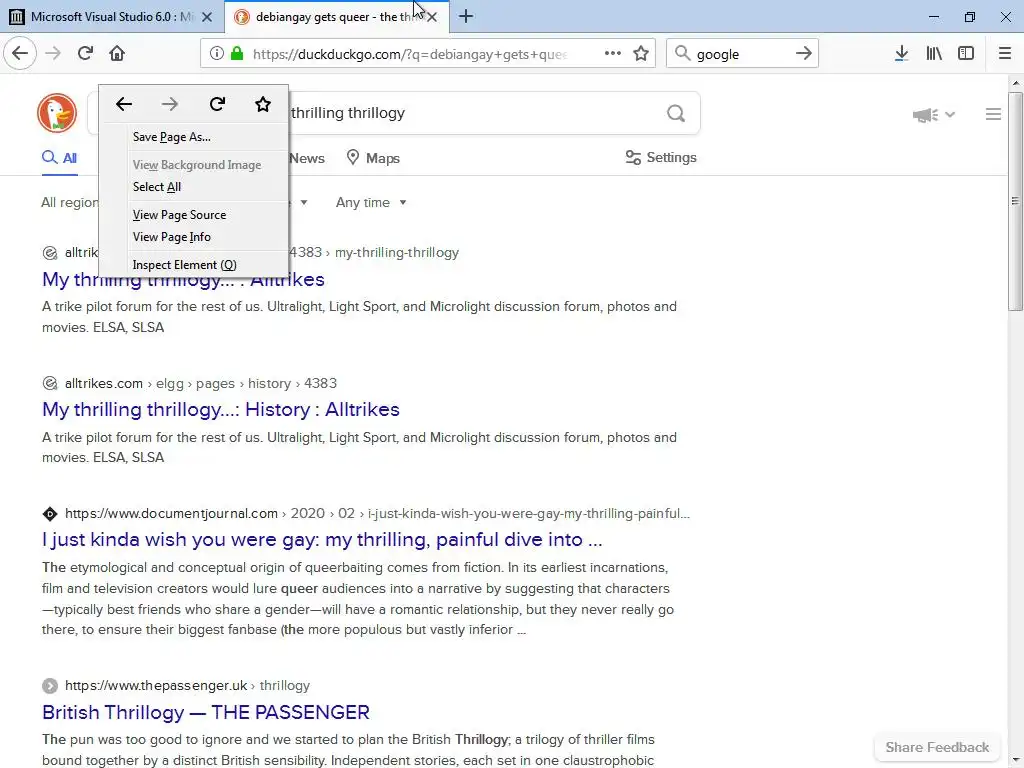Open Firefox hamburger menu
This screenshot has height=768, width=1024.
[1005, 54]
